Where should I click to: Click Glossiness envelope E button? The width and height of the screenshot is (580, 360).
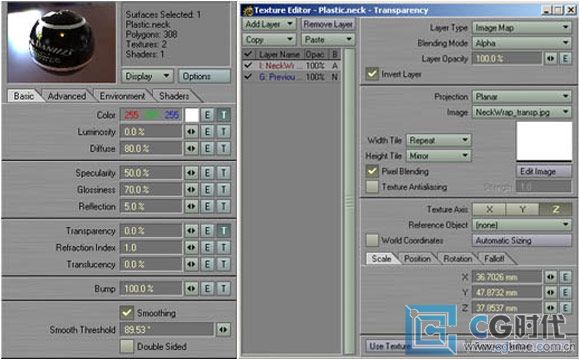coord(207,189)
